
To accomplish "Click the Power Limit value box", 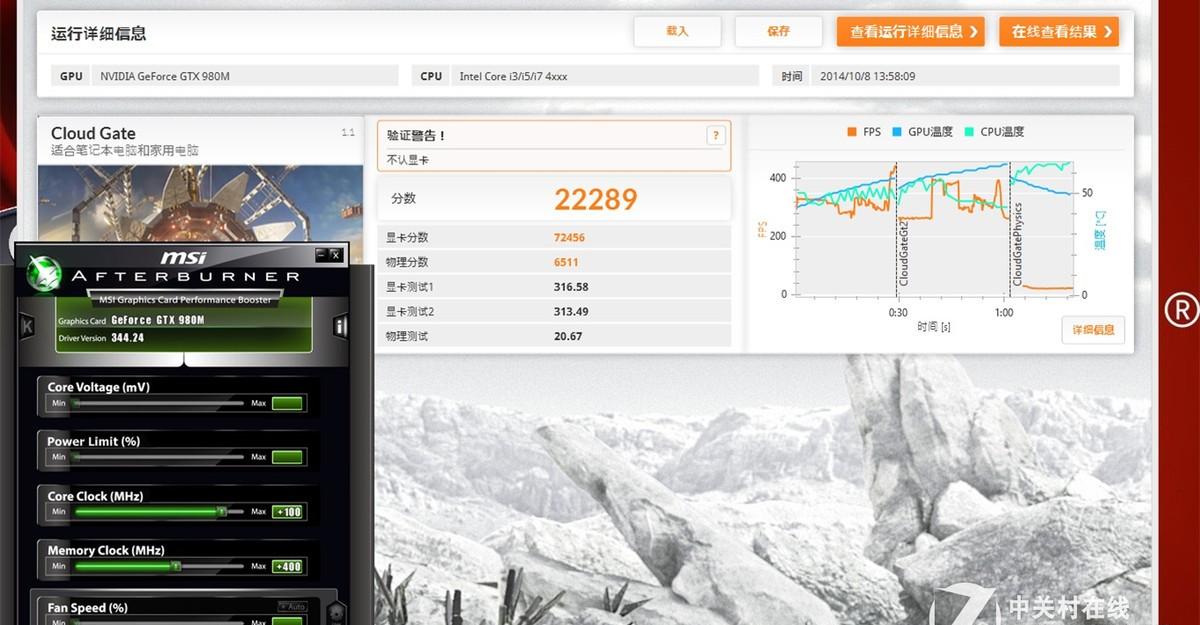I will (x=287, y=457).
